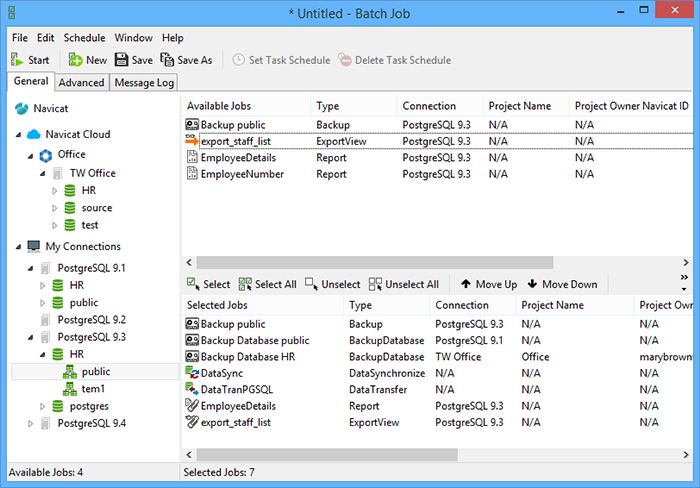Click the Set Task Schedule clock icon

(239, 60)
